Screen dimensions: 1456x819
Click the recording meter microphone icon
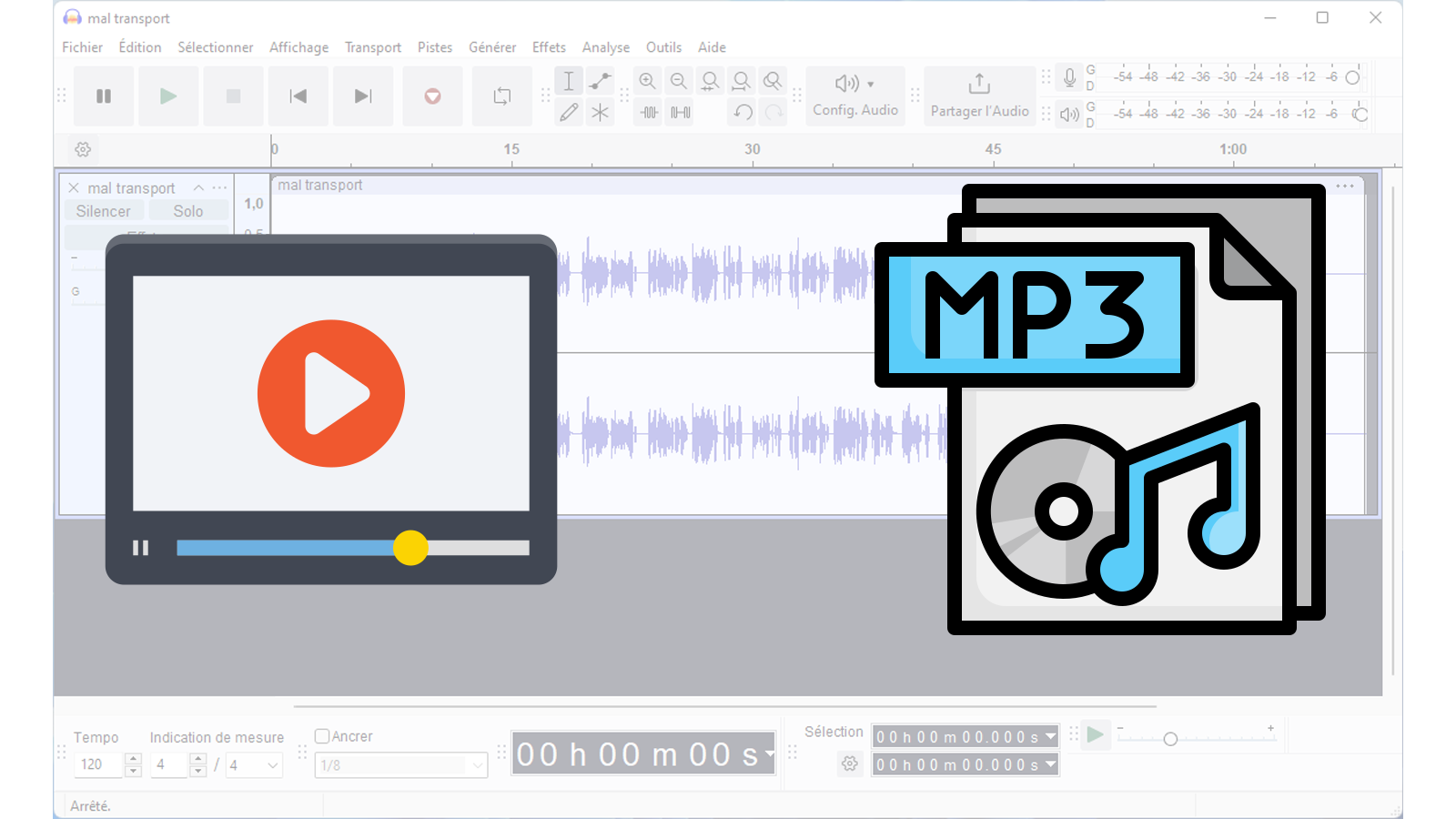pos(1068,76)
